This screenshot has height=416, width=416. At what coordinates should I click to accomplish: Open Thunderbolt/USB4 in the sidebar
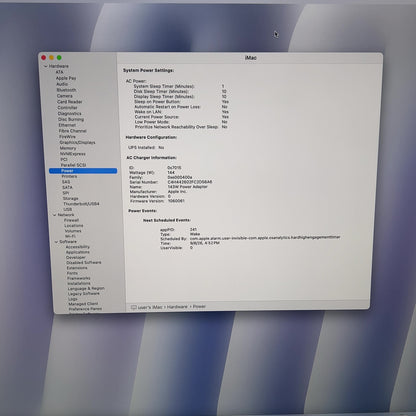pos(81,204)
